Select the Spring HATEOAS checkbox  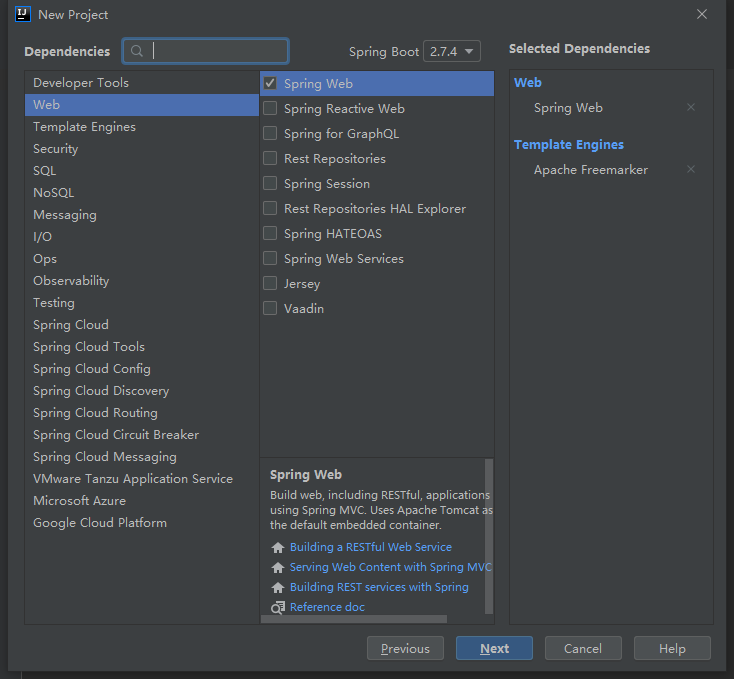tap(270, 233)
